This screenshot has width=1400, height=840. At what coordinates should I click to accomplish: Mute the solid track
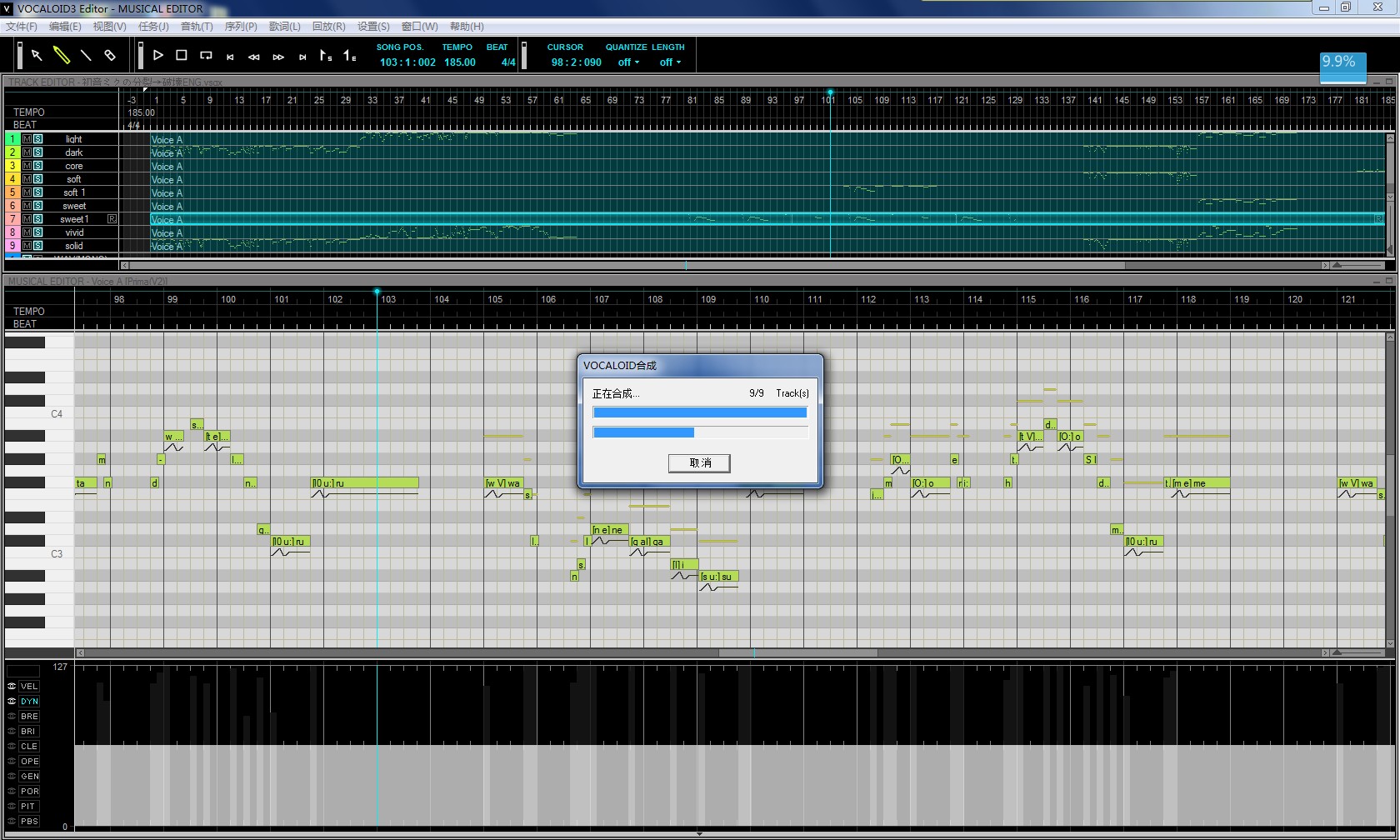[27, 246]
